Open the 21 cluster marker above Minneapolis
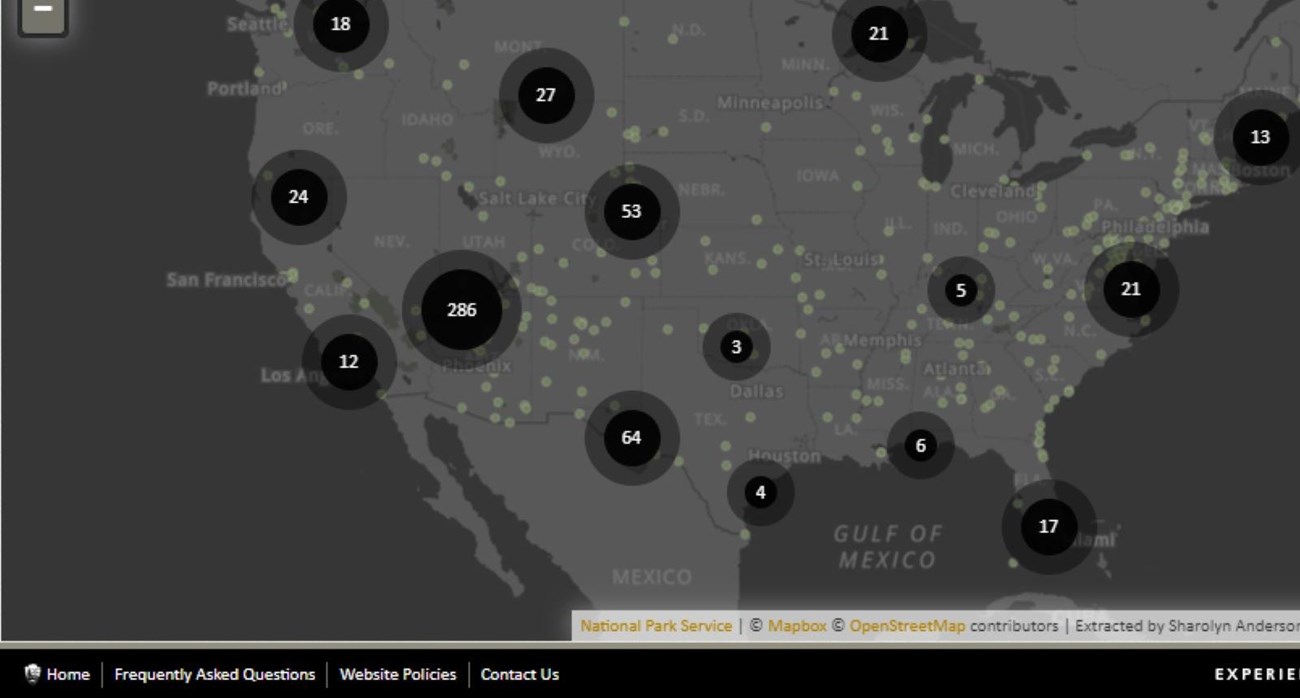Image resolution: width=1300 pixels, height=698 pixels. (879, 34)
